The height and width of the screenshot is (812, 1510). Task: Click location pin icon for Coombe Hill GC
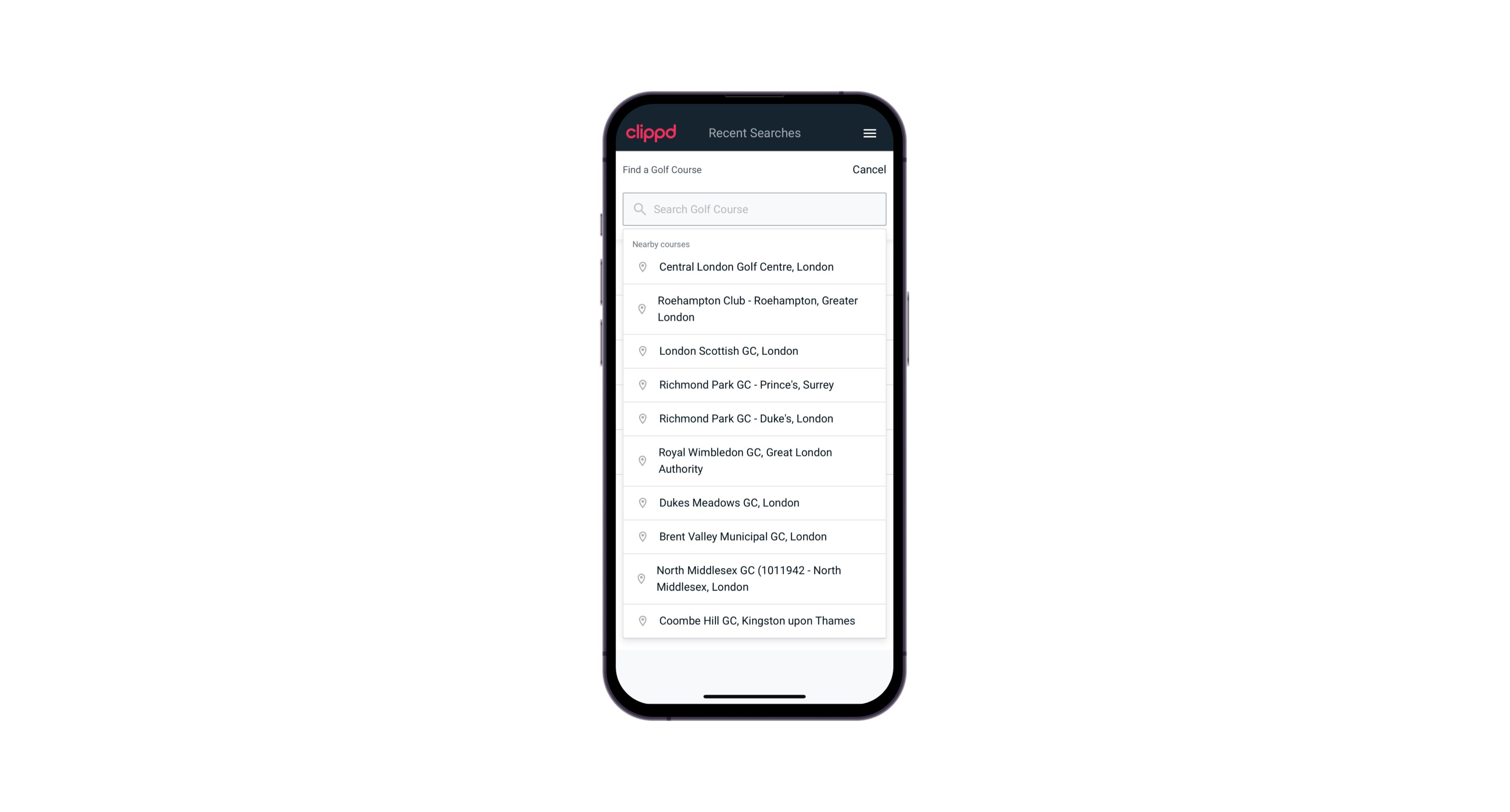click(641, 620)
